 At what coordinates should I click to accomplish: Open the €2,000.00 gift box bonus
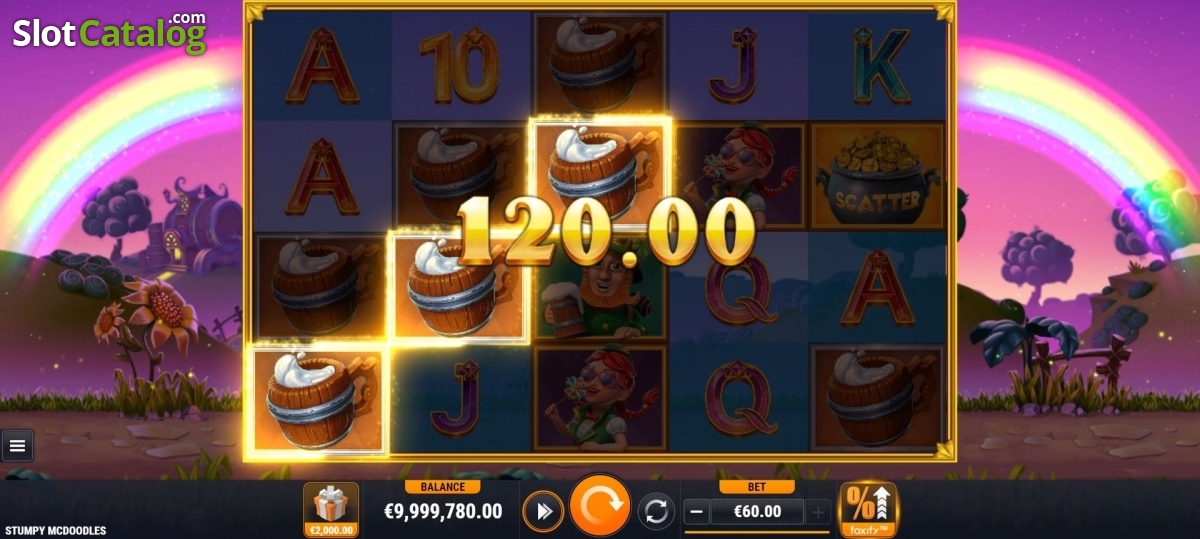click(x=331, y=510)
